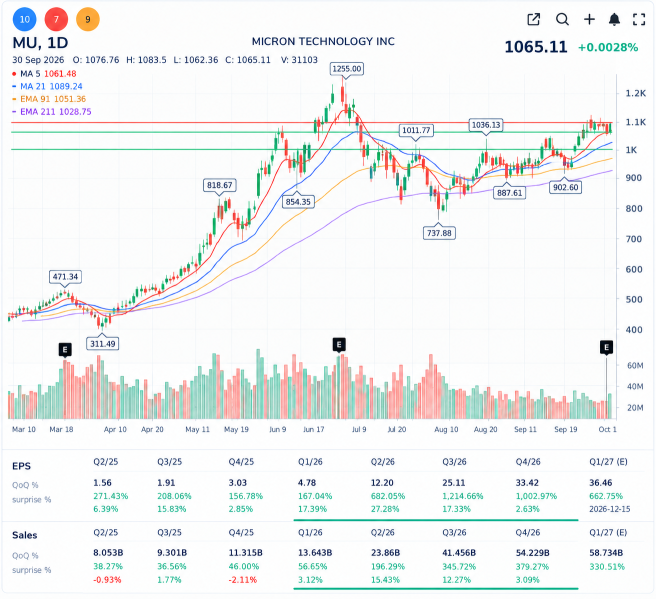
Task: Click the 1036.13 price label
Action: tap(486, 125)
